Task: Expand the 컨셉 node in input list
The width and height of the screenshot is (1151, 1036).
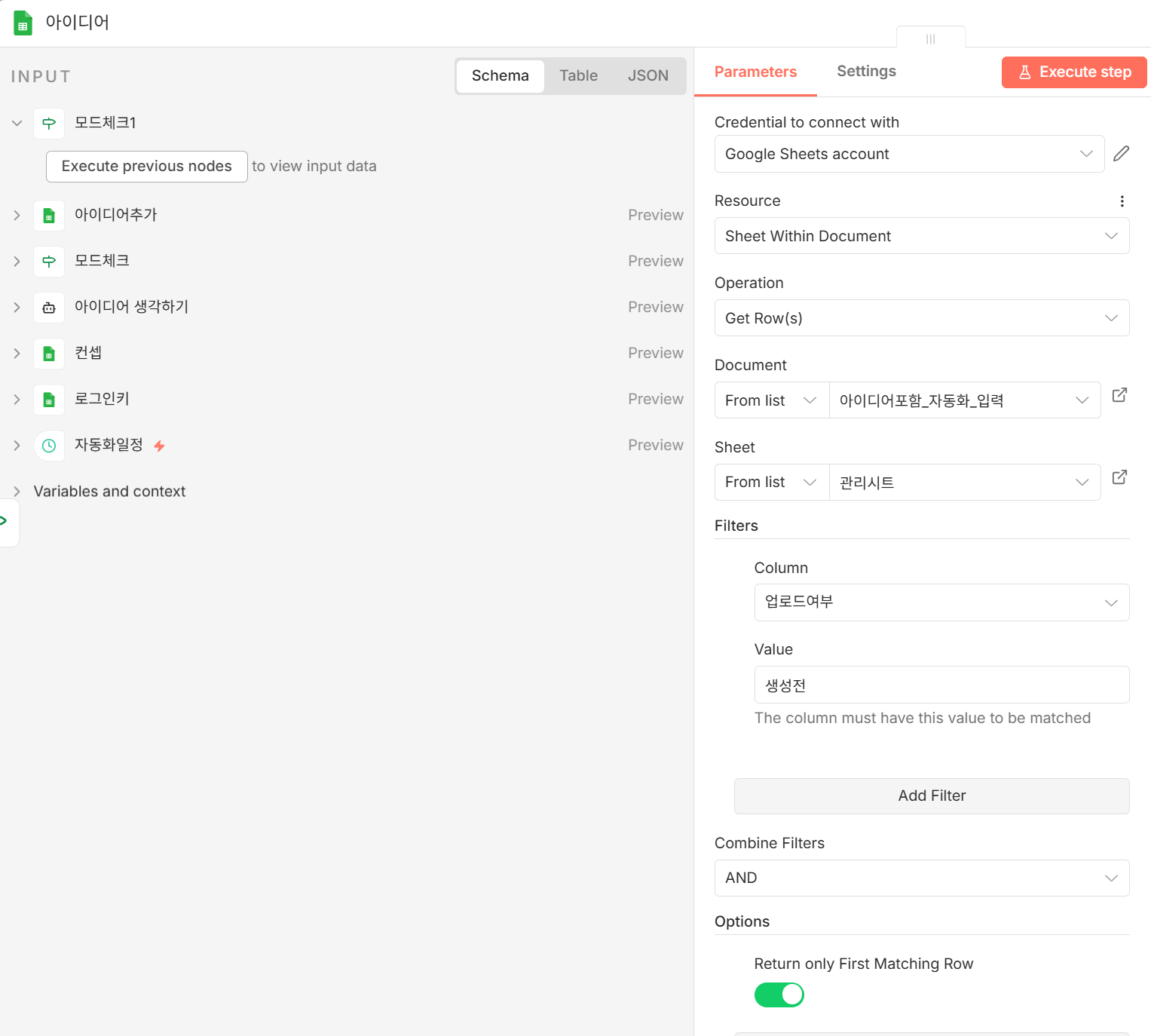Action: tap(17, 354)
